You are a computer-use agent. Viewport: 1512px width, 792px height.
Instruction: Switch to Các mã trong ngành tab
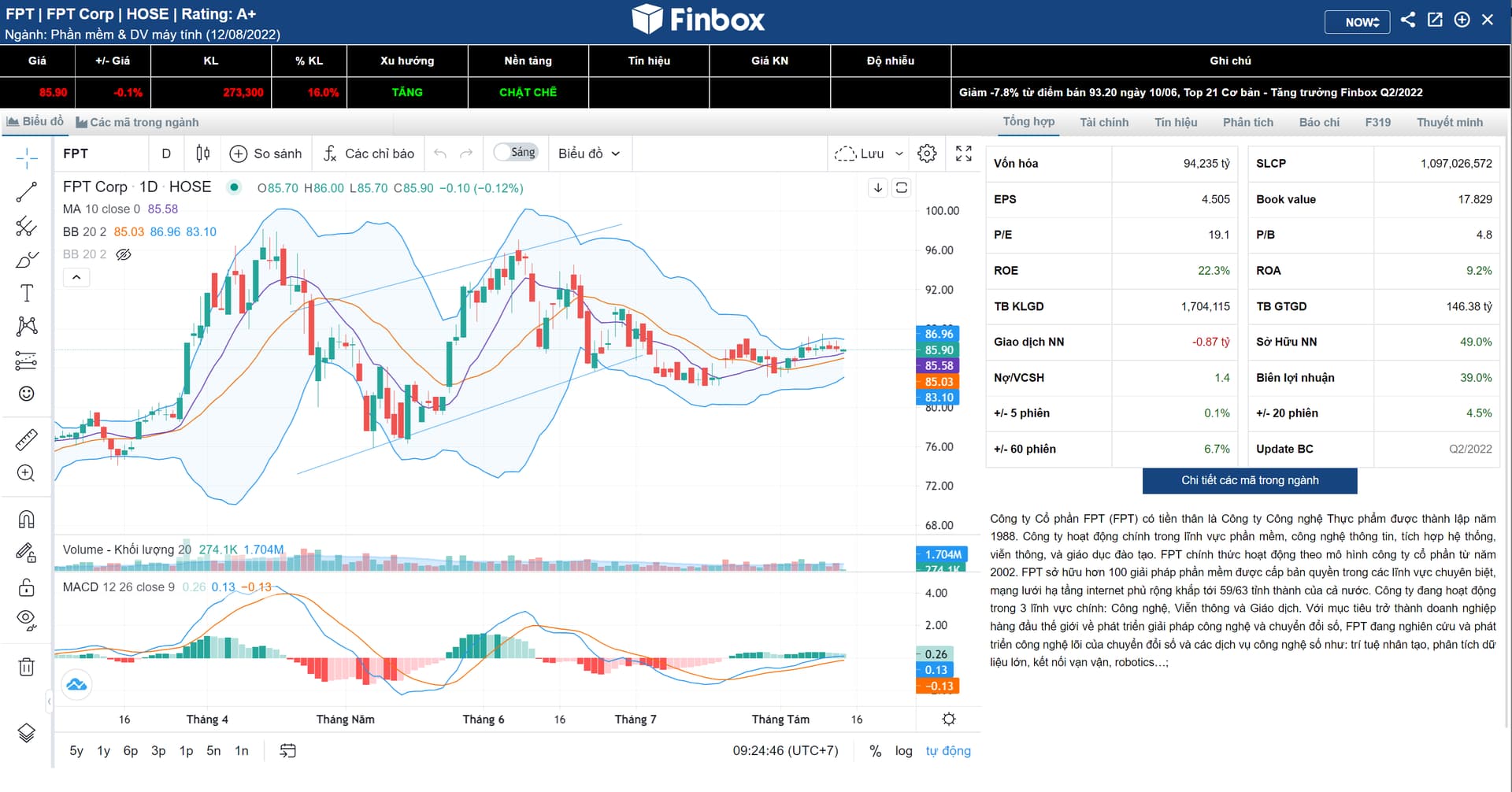pyautogui.click(x=137, y=122)
